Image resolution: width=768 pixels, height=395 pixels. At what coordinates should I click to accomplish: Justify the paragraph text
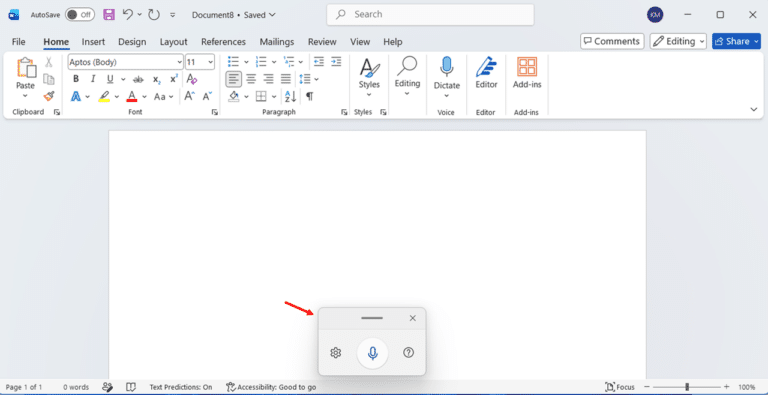point(286,78)
